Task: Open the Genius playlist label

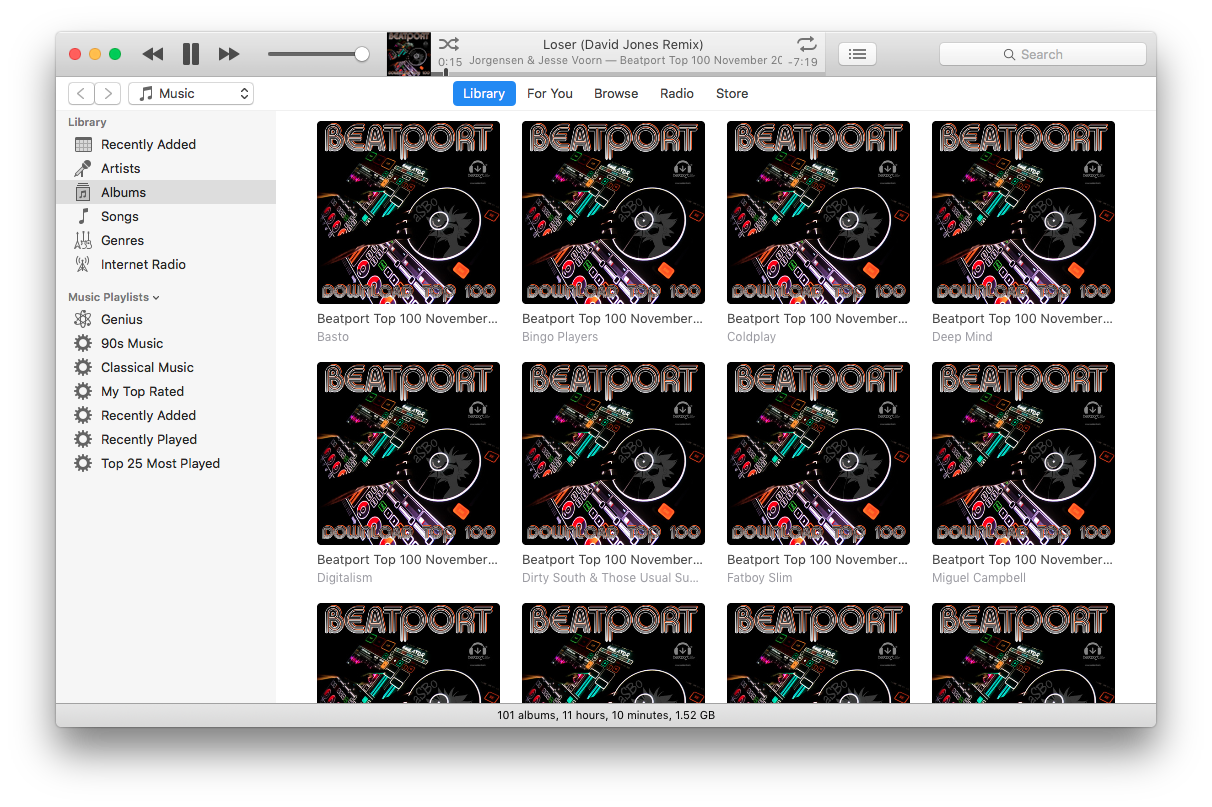Action: tap(122, 319)
